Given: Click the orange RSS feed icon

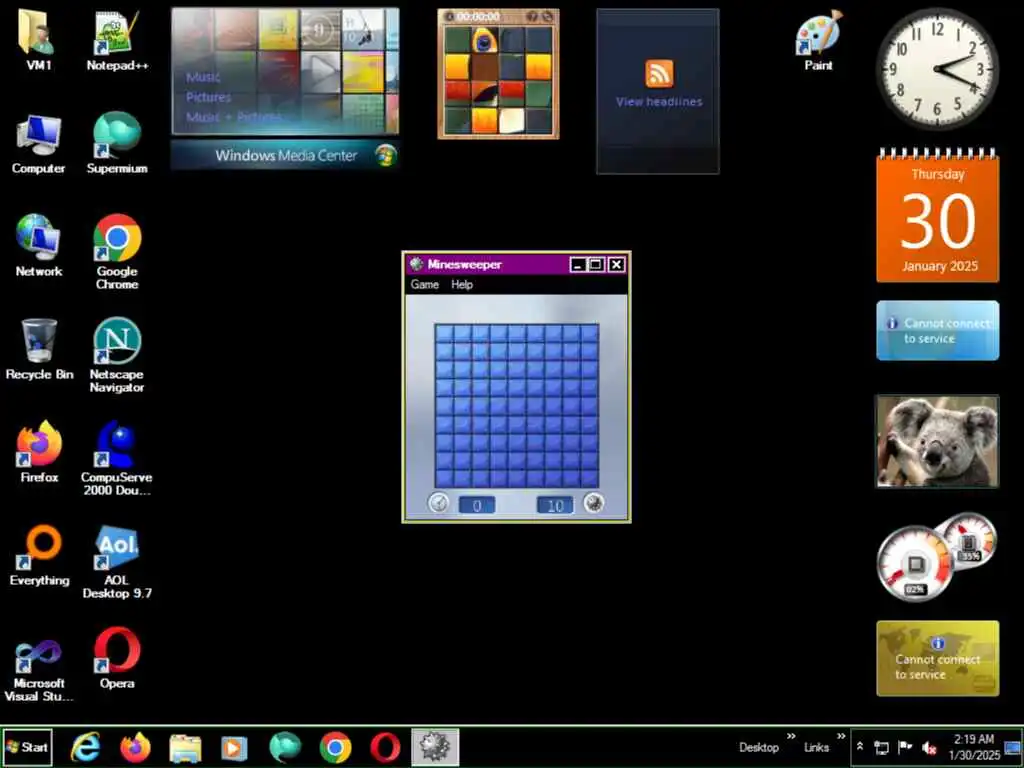Looking at the screenshot, I should [659, 73].
